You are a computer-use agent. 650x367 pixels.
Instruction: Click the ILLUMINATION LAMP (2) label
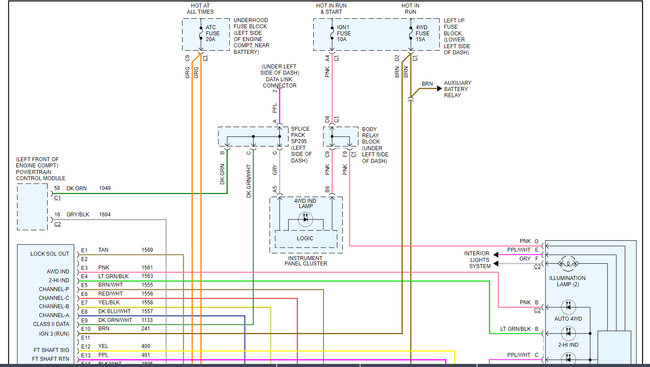click(x=568, y=281)
